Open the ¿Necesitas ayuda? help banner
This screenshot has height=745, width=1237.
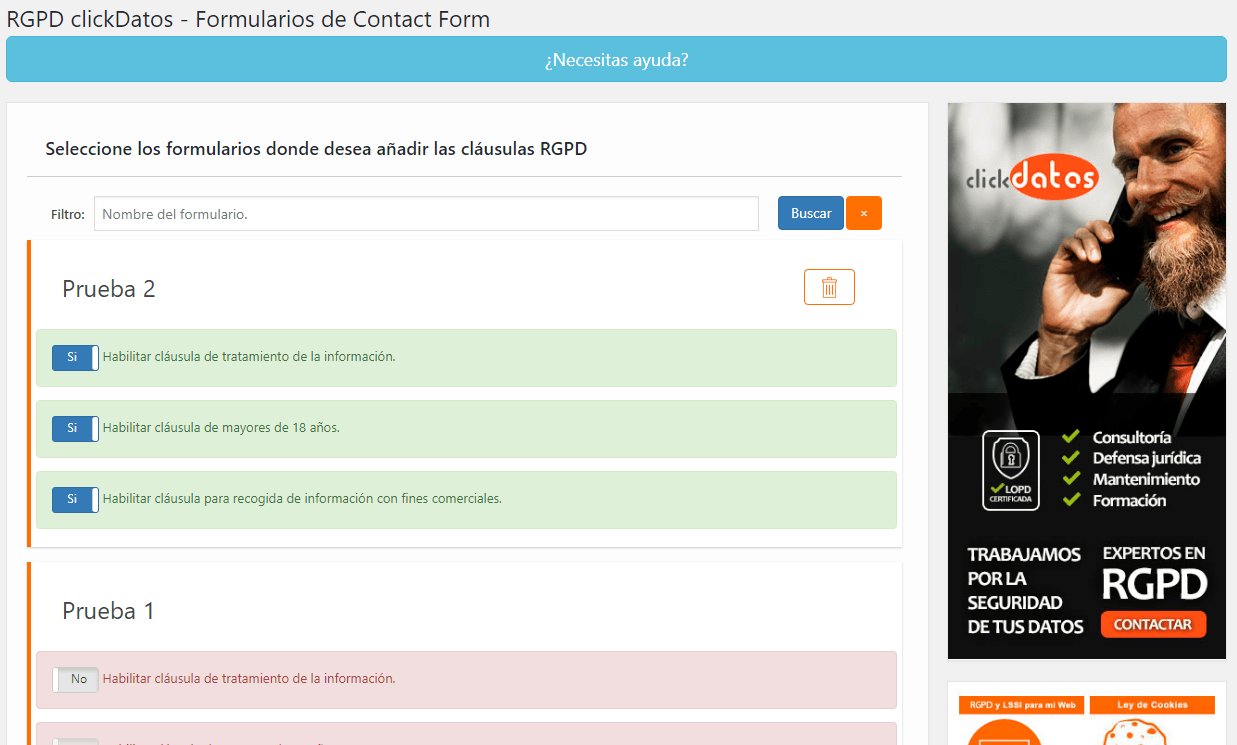point(616,59)
